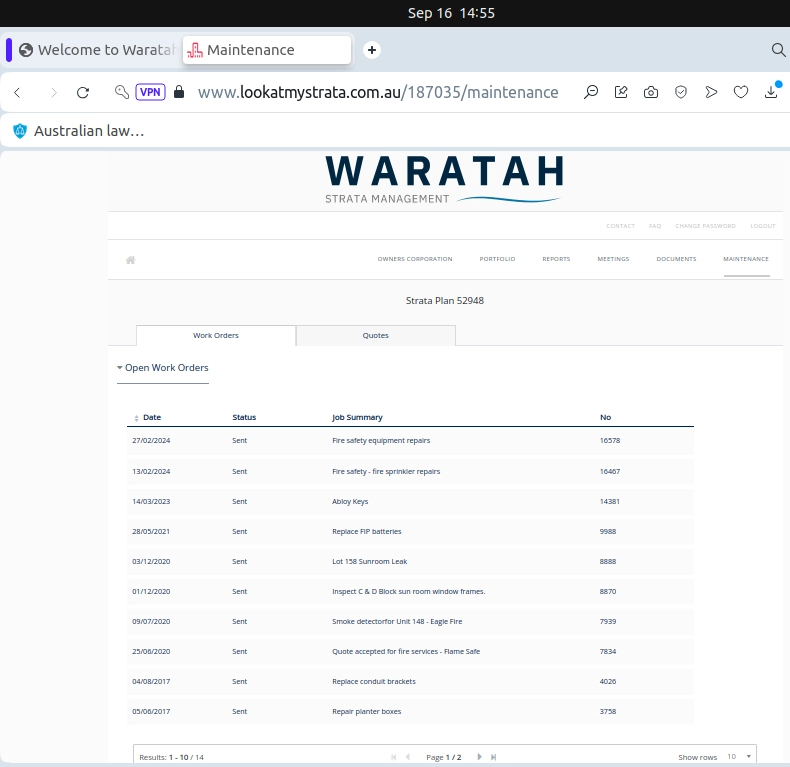This screenshot has width=790, height=767.
Task: Open the Meetings menu
Action: click(613, 259)
